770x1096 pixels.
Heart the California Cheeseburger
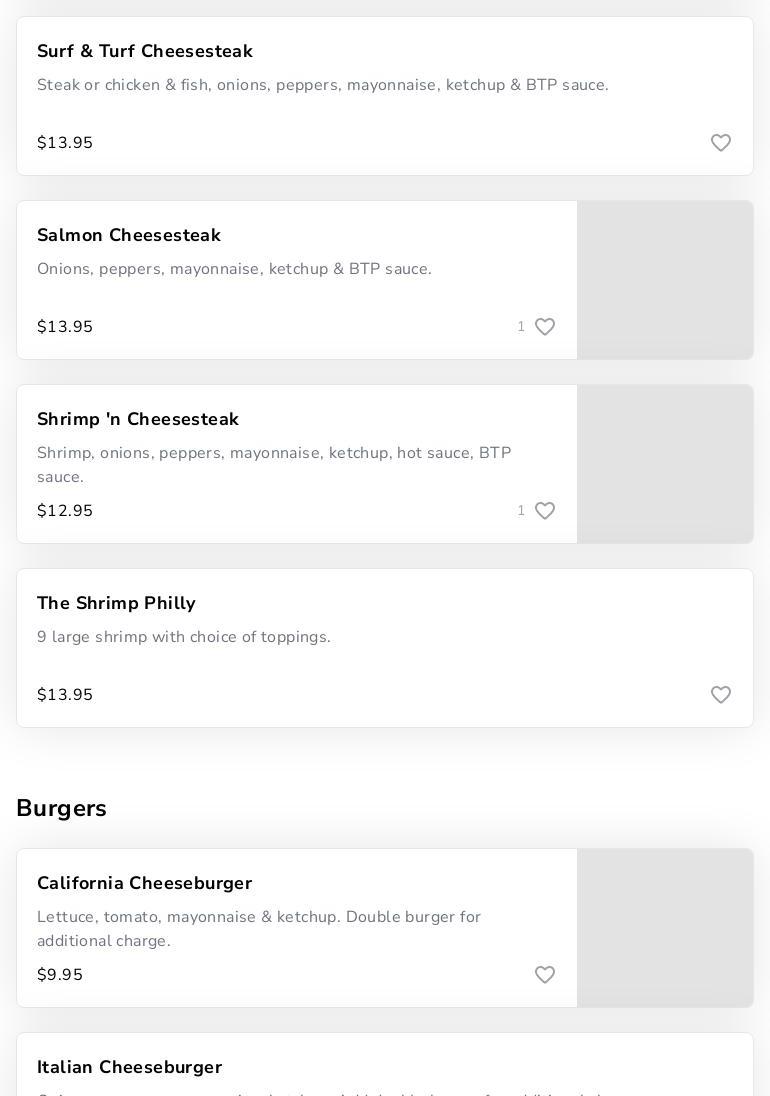pos(544,975)
